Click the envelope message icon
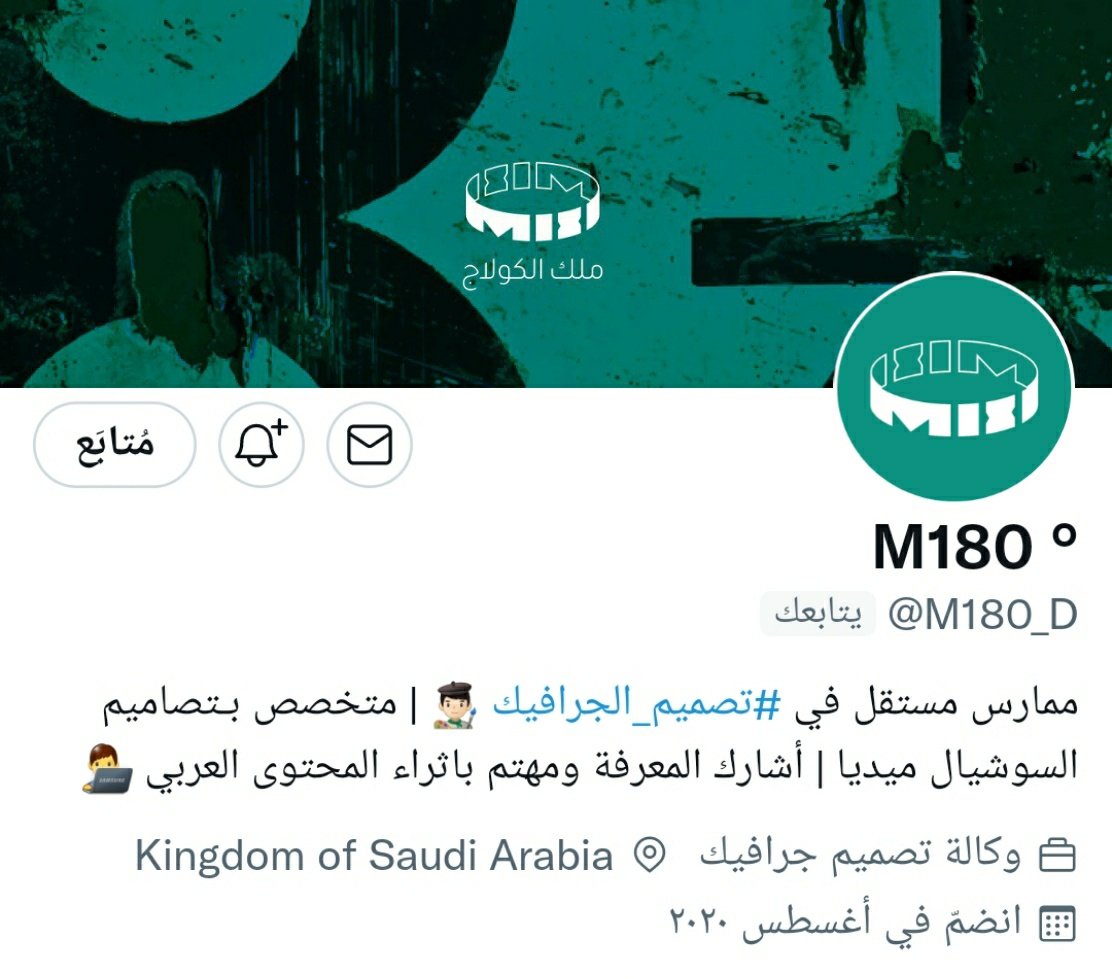This screenshot has width=1112, height=979. [369, 445]
